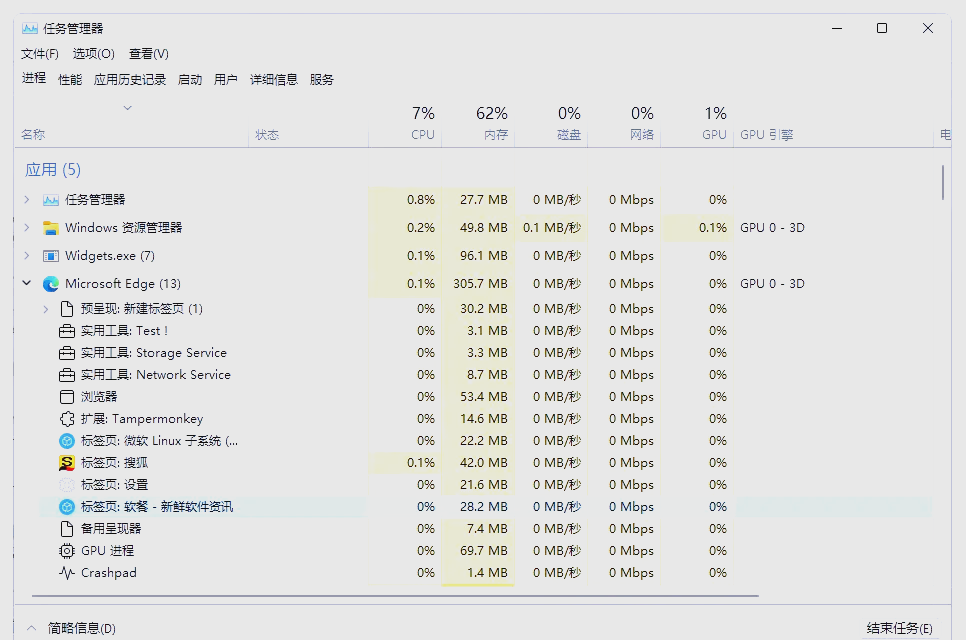
Task: Switch to the 启动 tab
Action: [x=190, y=79]
